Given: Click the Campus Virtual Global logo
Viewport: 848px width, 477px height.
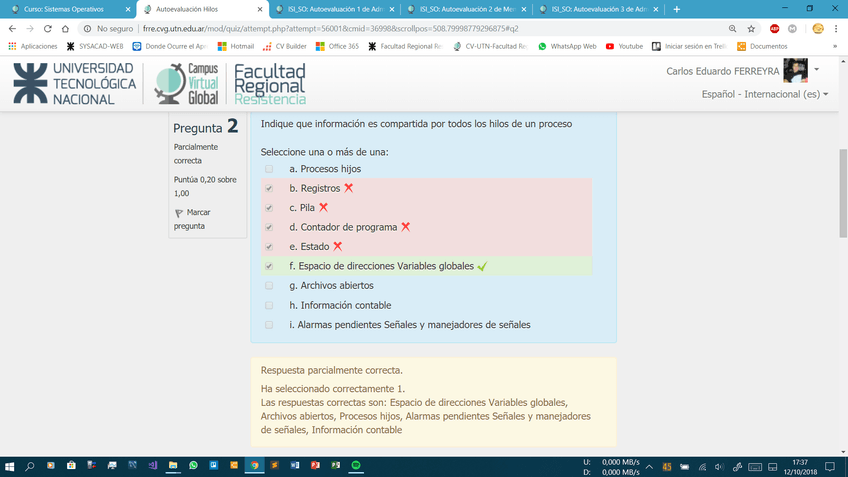Looking at the screenshot, I should coord(187,85).
